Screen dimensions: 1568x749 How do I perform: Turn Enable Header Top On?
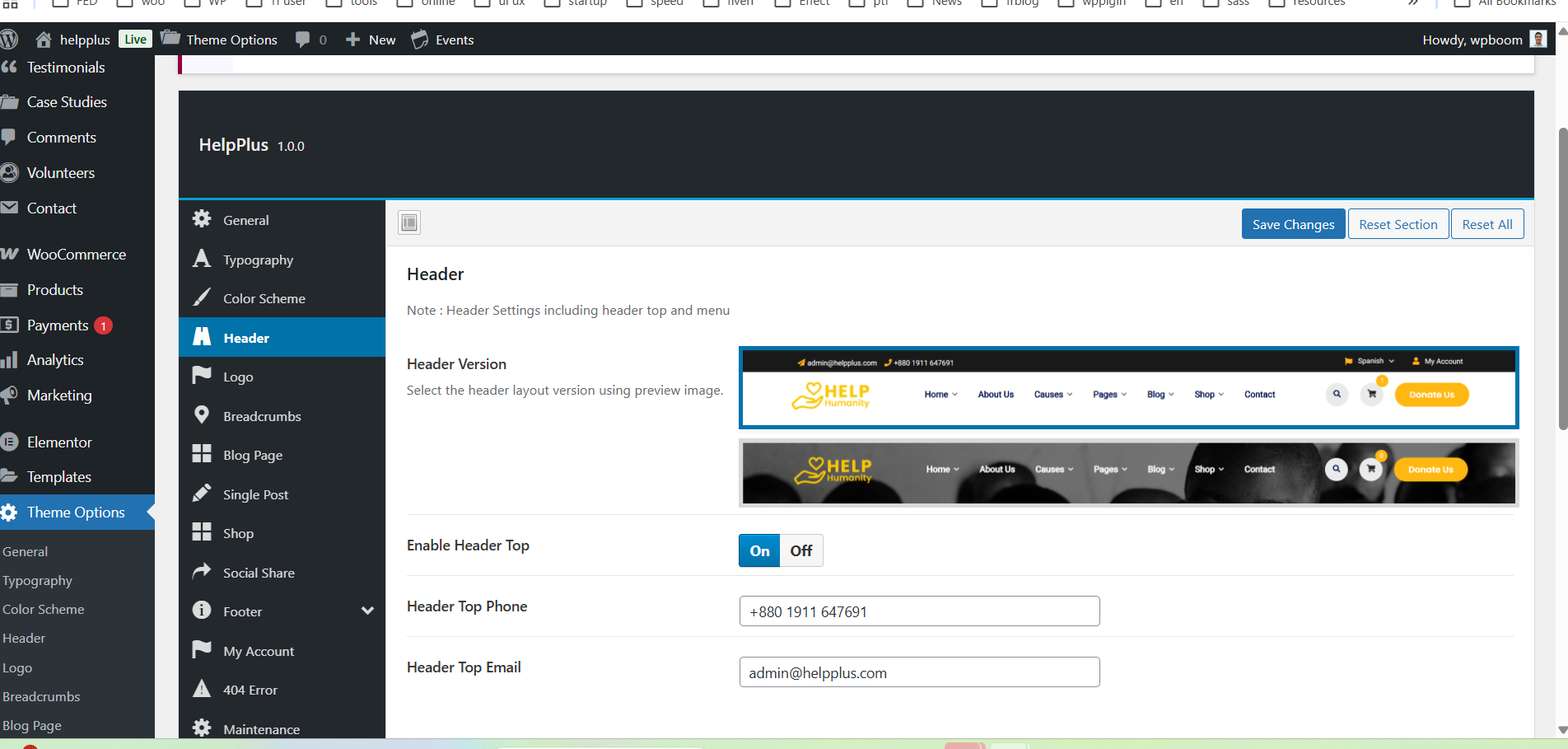tap(758, 550)
